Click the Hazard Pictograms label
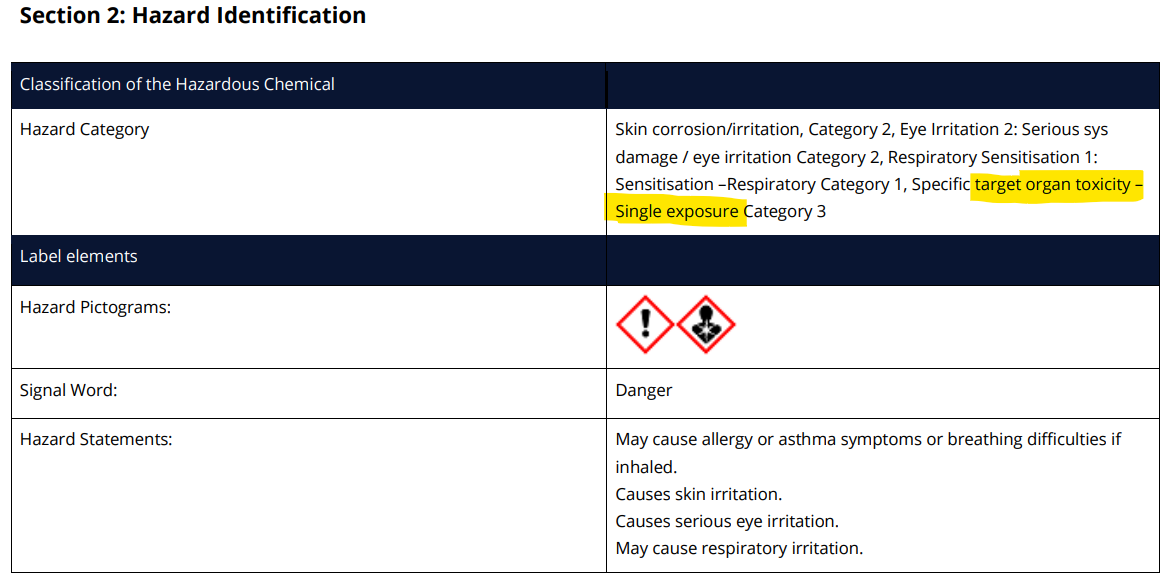Screen dimensions: 1163x583 point(95,307)
